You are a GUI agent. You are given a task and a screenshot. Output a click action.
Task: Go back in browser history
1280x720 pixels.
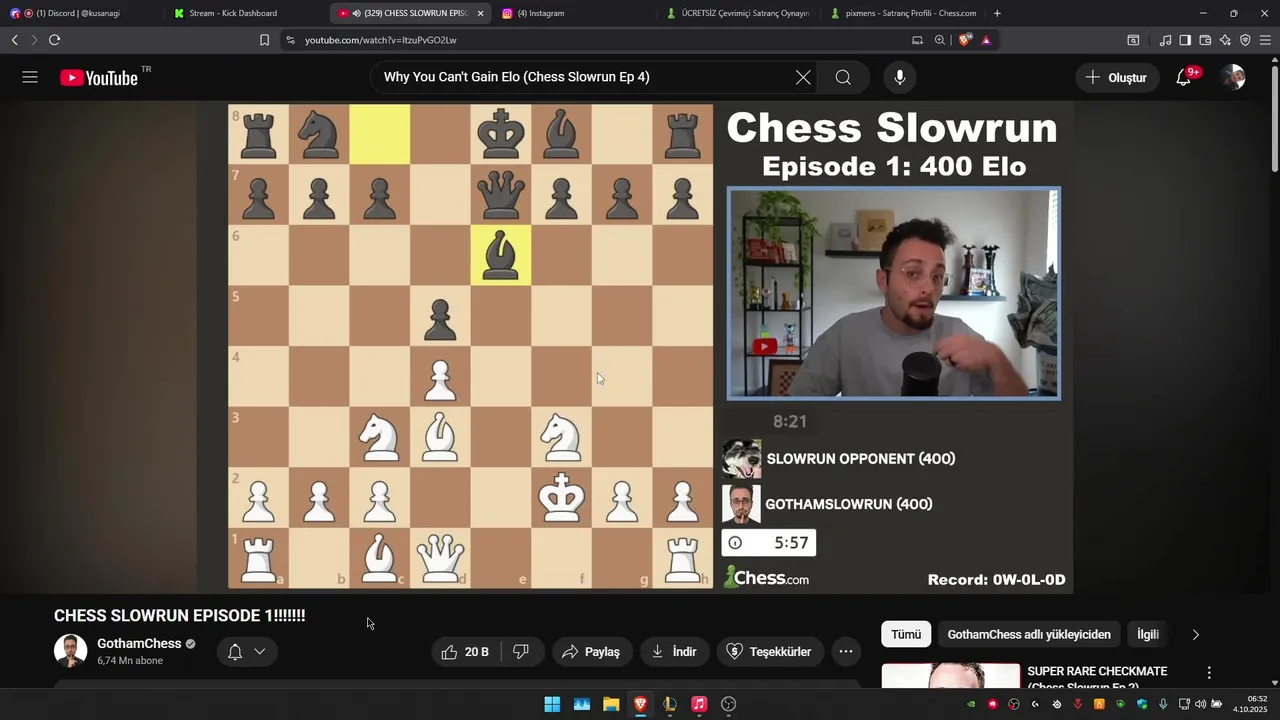click(x=14, y=40)
